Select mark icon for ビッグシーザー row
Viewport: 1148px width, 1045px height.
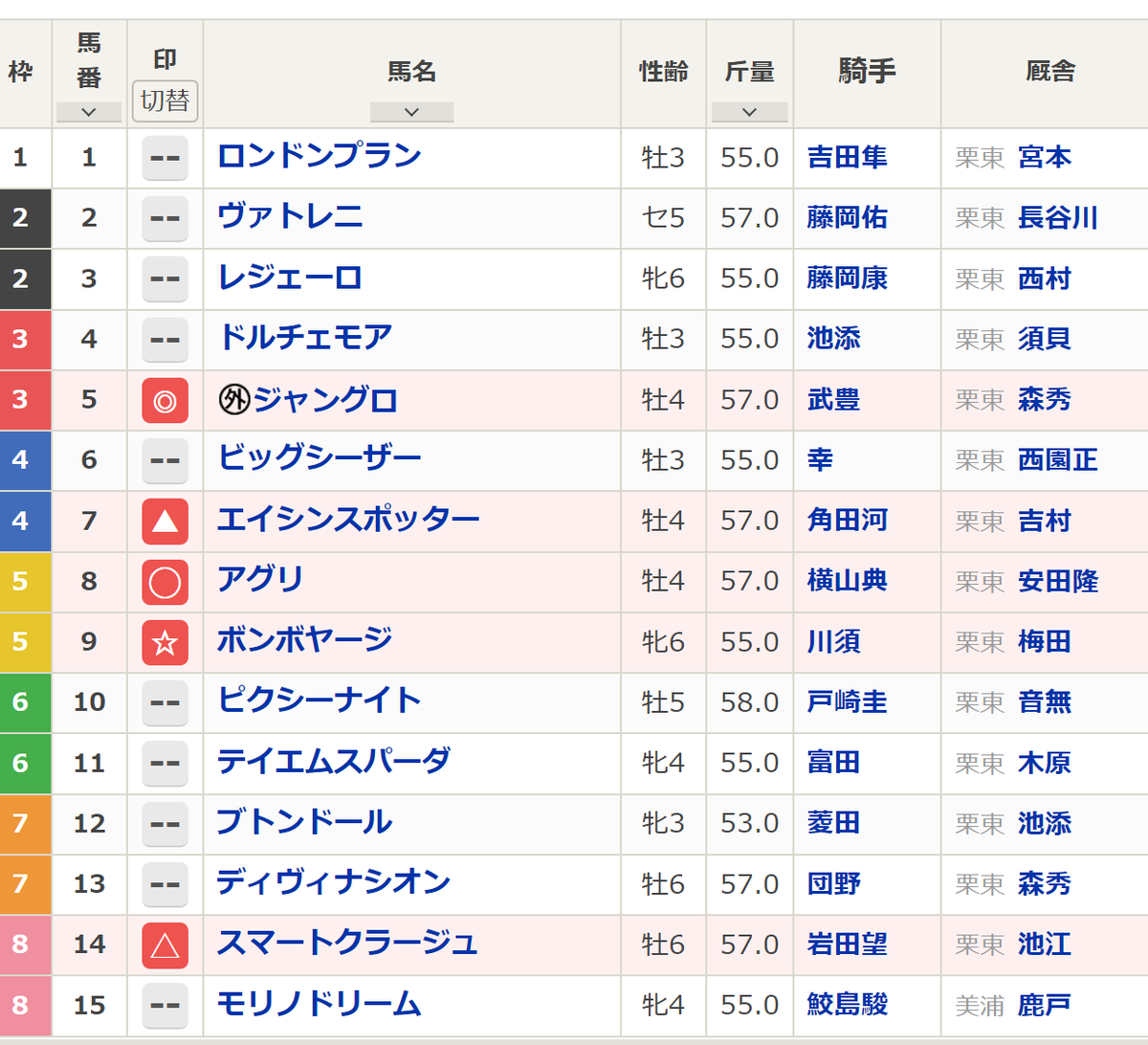coord(166,460)
